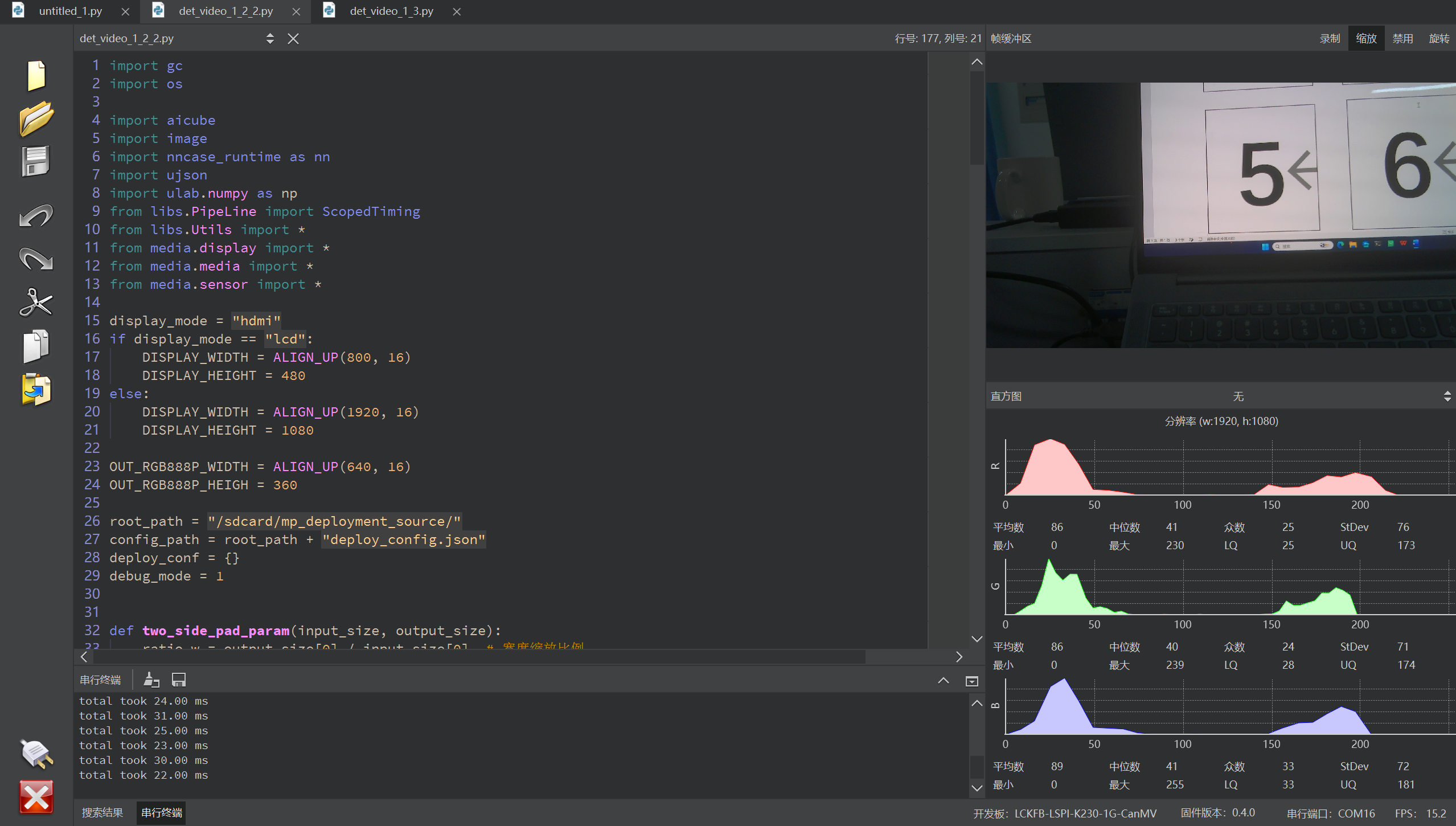Click the blue channel histogram
This screenshot has height=826, width=1456.
pos(1230,706)
